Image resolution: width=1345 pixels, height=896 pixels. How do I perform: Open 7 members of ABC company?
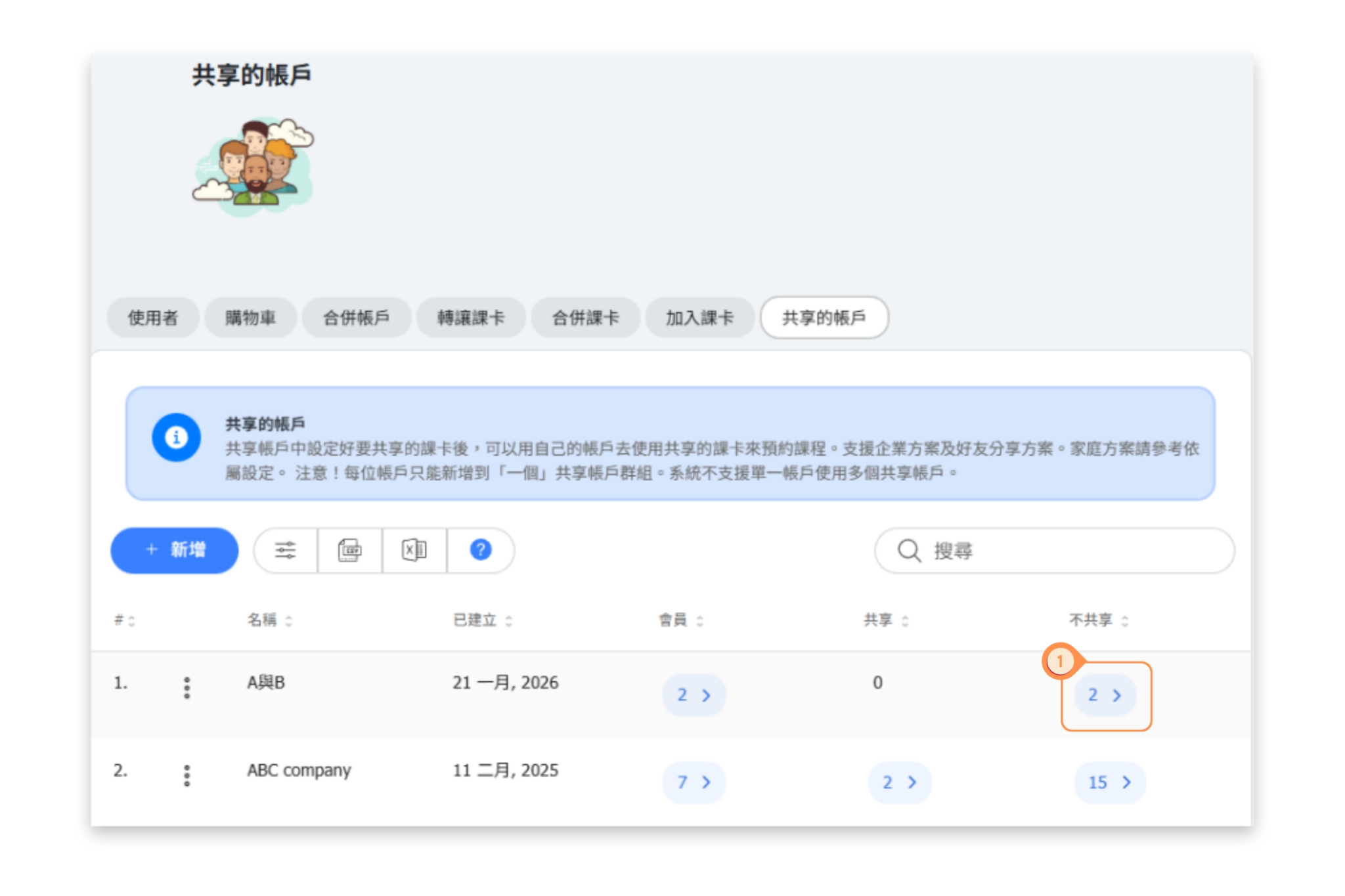694,782
